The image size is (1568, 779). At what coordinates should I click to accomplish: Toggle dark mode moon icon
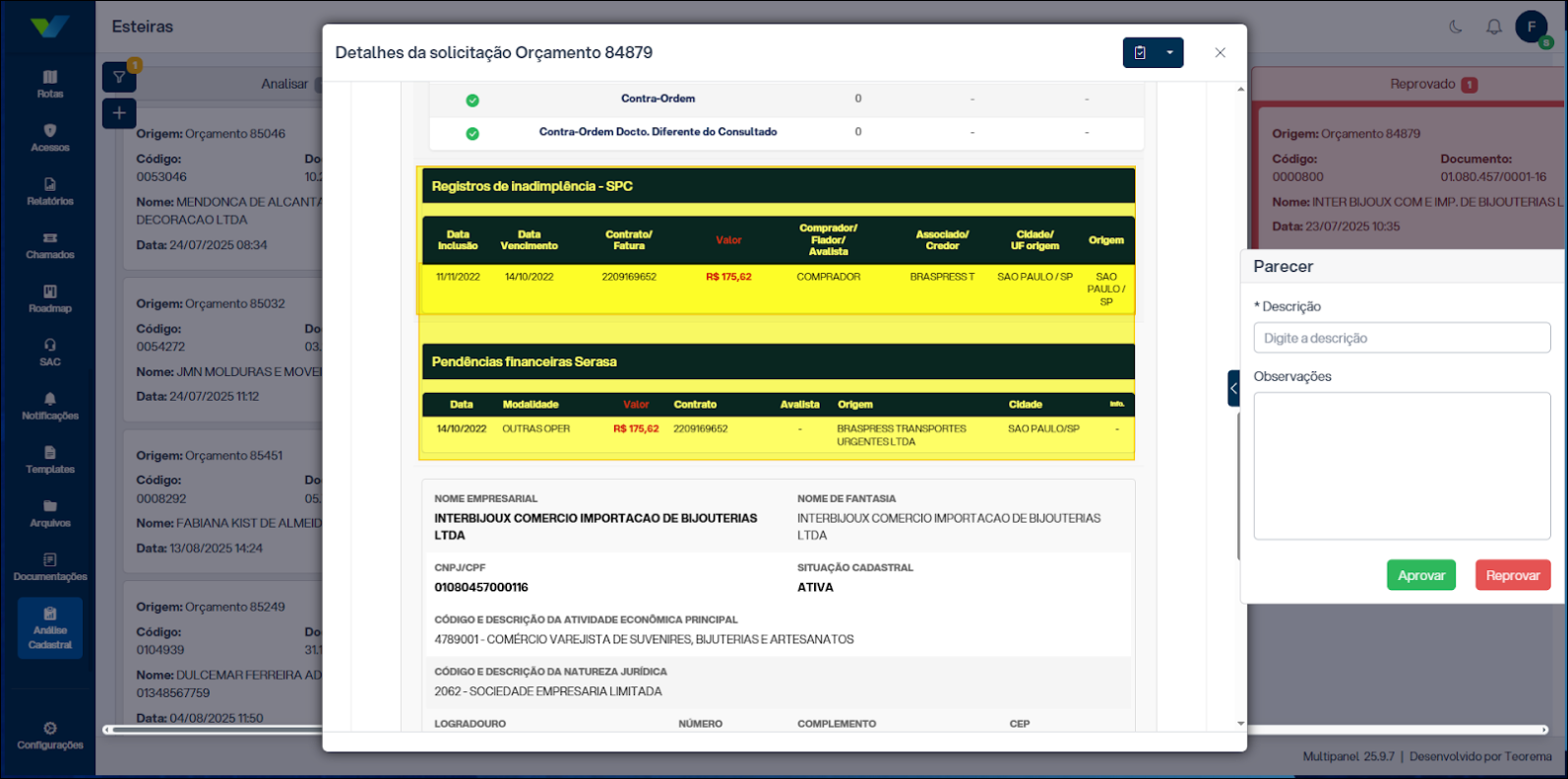1456,27
